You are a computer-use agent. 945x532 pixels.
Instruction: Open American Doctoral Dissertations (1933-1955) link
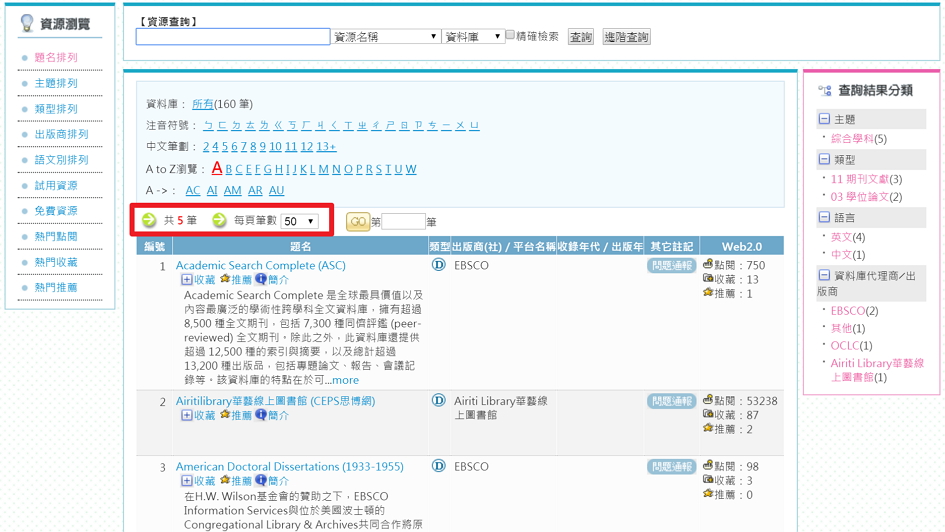[289, 466]
